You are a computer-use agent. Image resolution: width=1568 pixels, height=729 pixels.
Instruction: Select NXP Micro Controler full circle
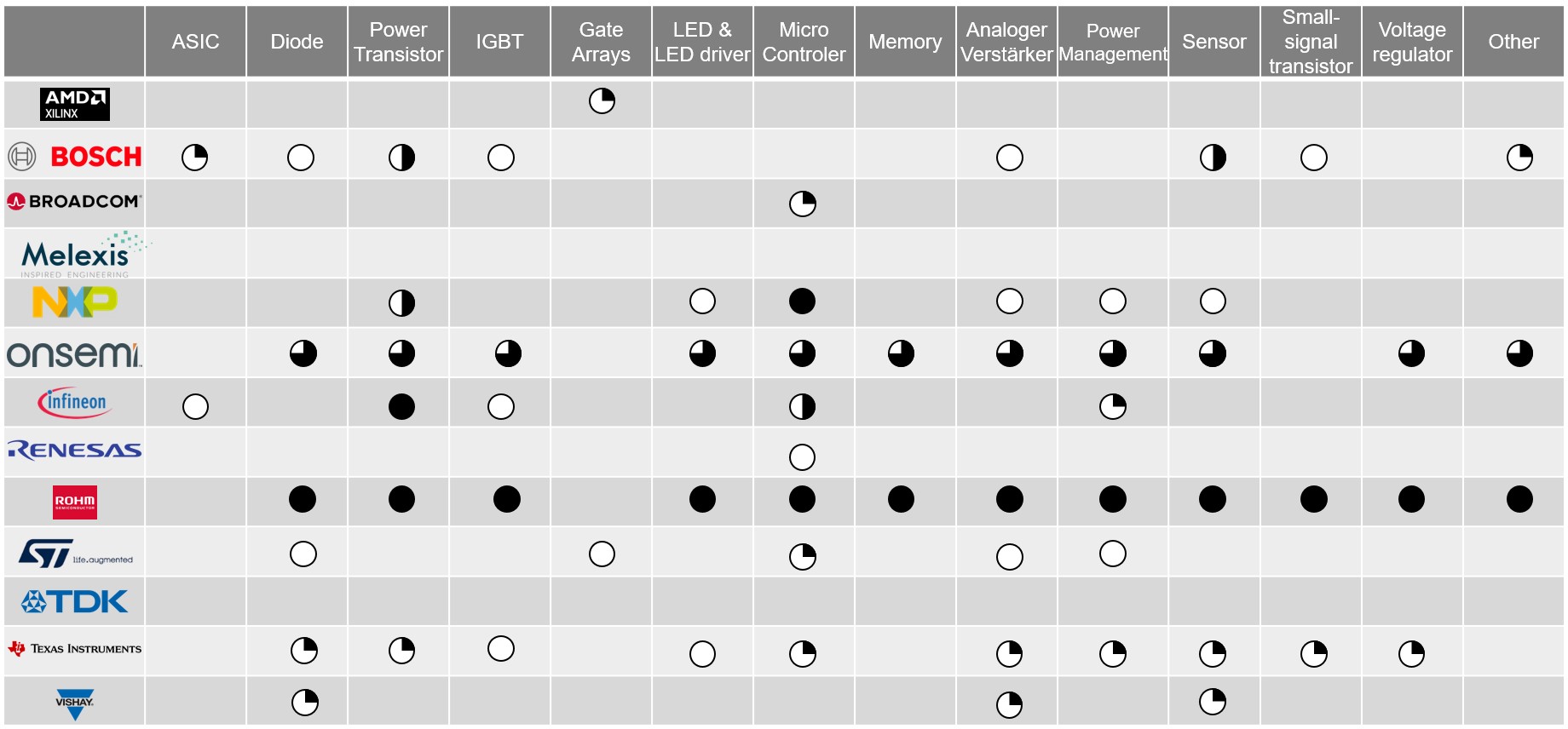802,301
